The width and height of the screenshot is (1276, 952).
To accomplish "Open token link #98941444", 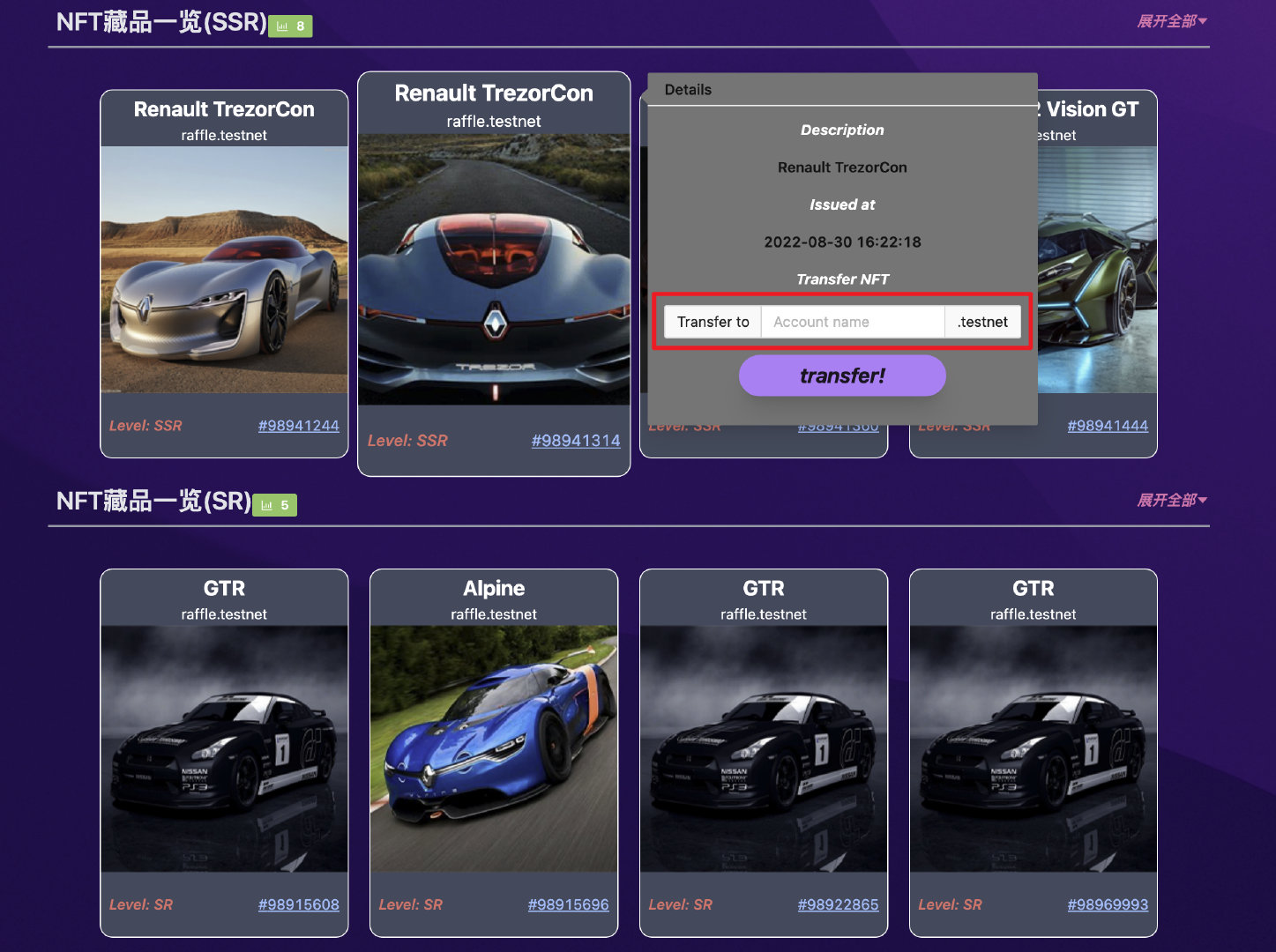I will pyautogui.click(x=1108, y=426).
